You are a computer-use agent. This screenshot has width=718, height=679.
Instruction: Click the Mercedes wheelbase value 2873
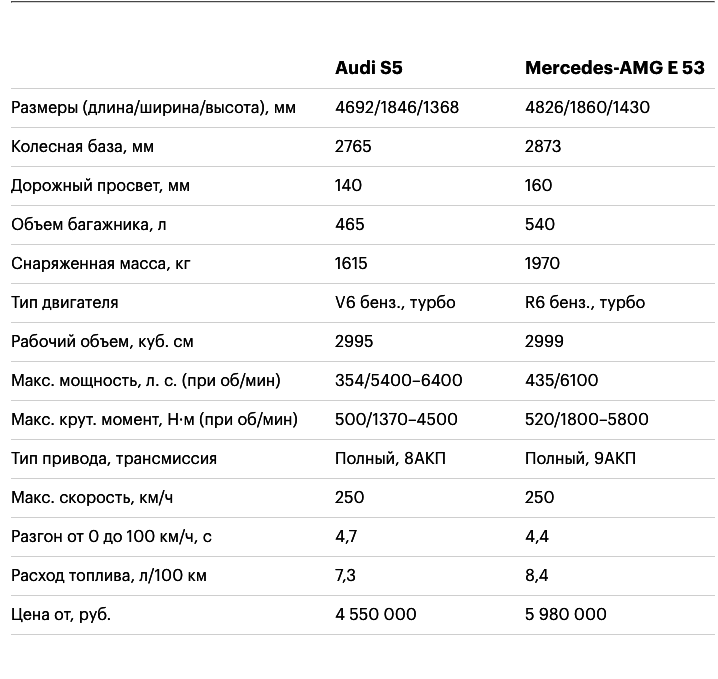pyautogui.click(x=543, y=147)
